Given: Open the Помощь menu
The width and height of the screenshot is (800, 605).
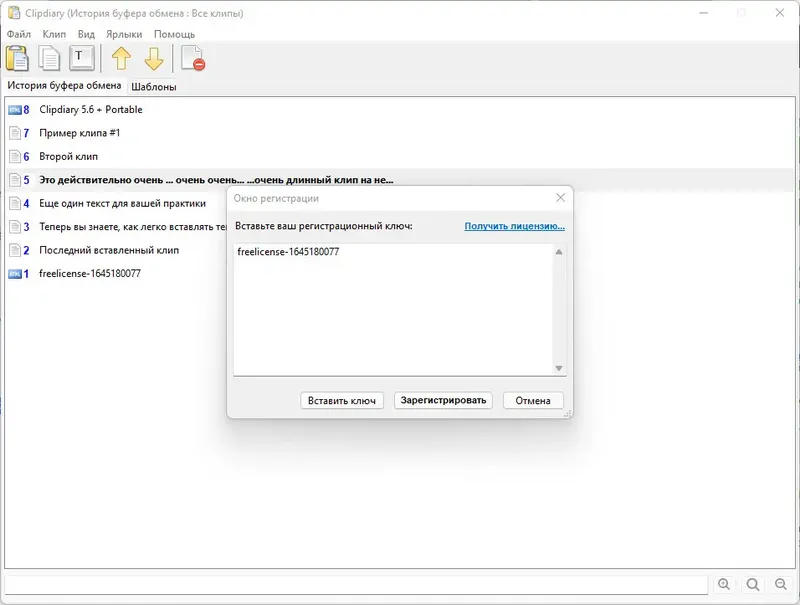Looking at the screenshot, I should pos(174,34).
